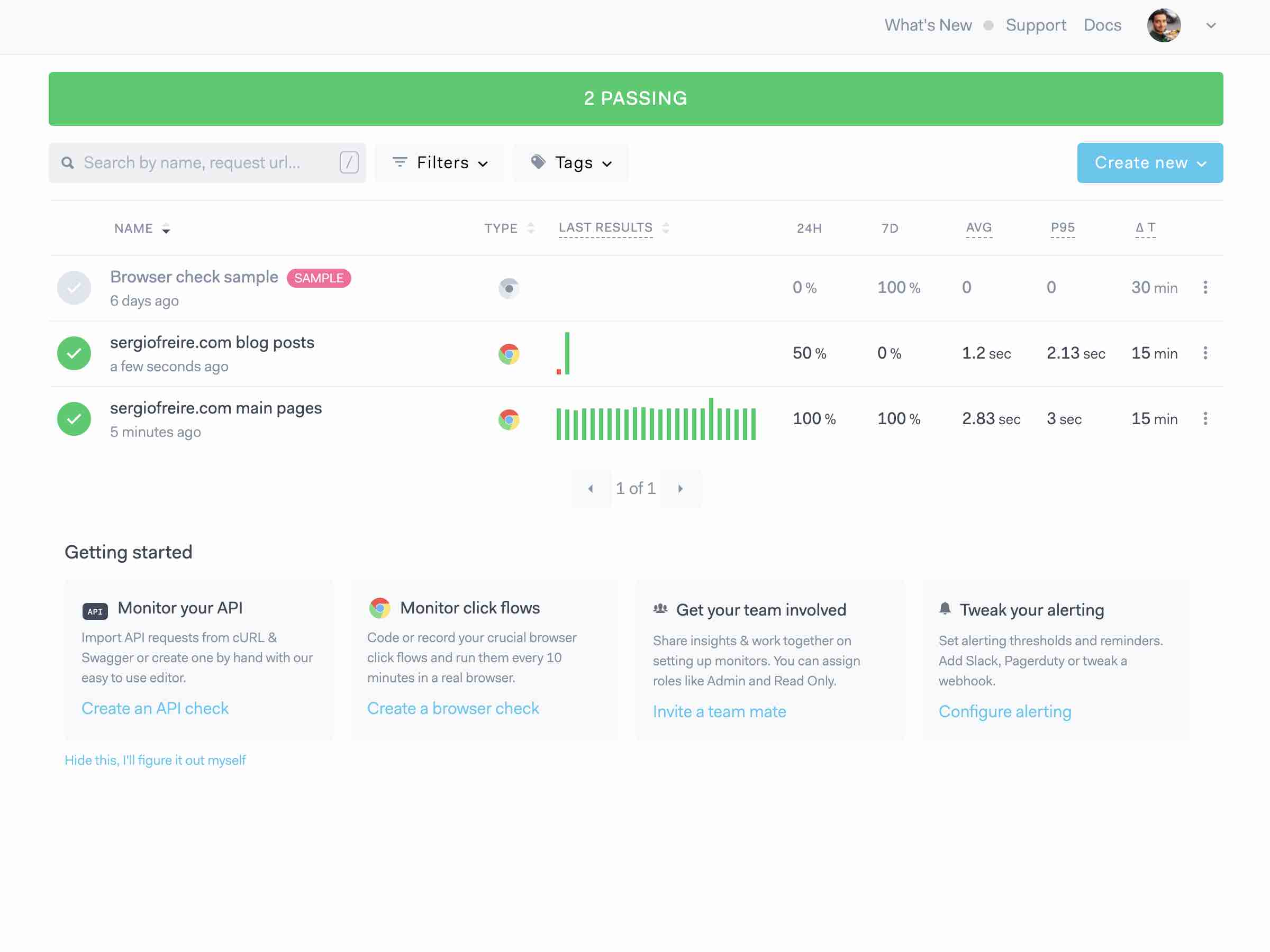Click the user avatar picture
The width and height of the screenshot is (1270, 952).
pyautogui.click(x=1163, y=25)
